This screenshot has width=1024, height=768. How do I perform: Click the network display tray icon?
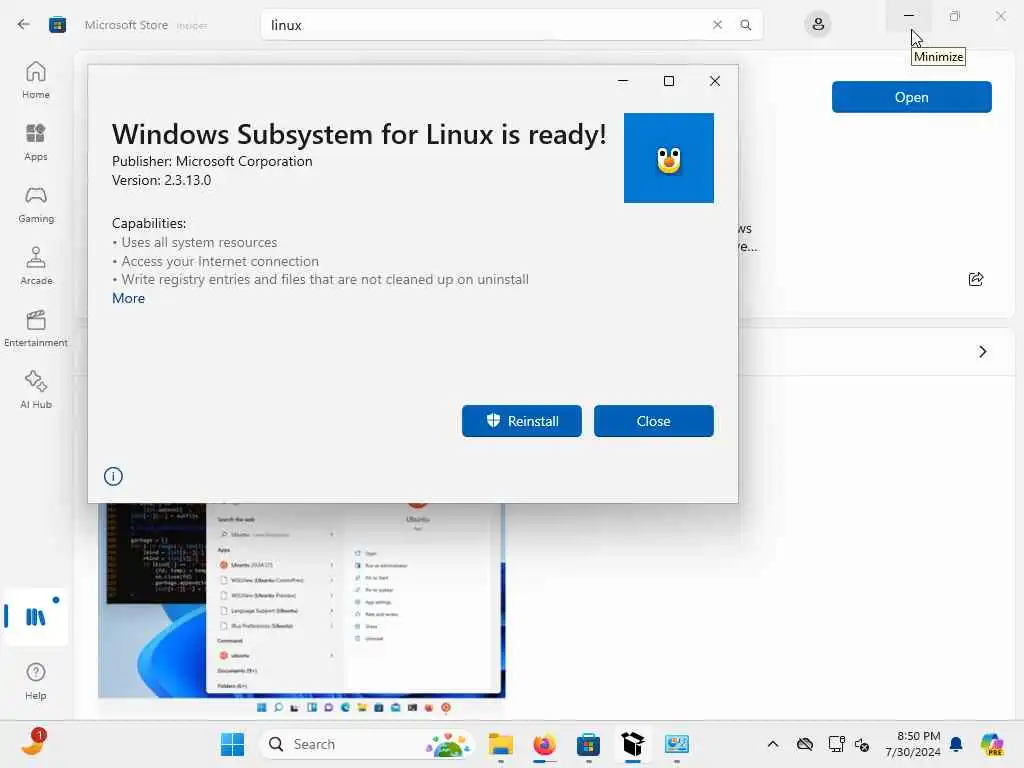coord(836,744)
